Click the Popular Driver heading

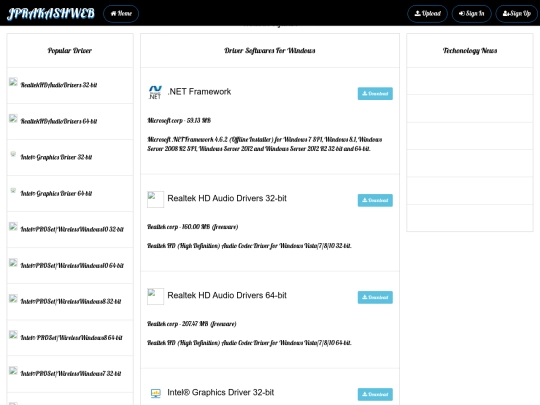point(70,51)
